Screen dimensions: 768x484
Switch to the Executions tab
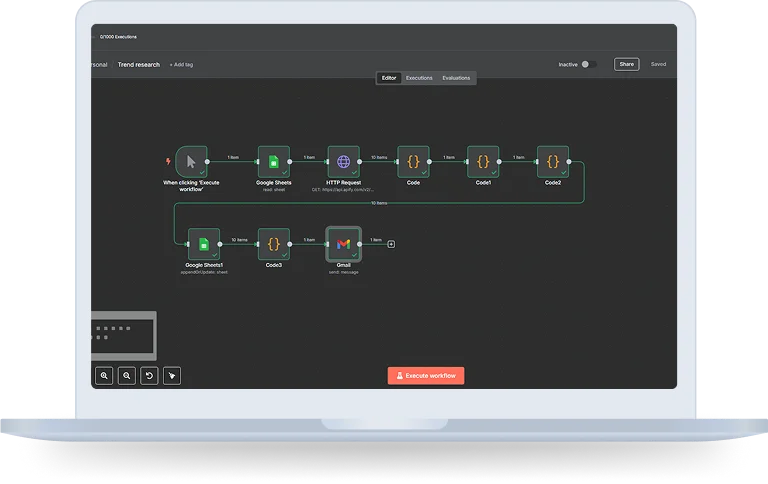[x=419, y=78]
